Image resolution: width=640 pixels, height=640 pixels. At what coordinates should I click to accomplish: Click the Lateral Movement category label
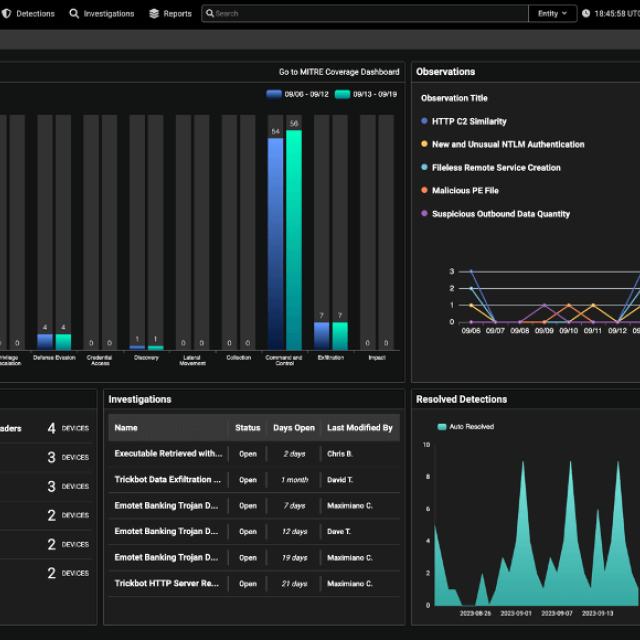(192, 360)
